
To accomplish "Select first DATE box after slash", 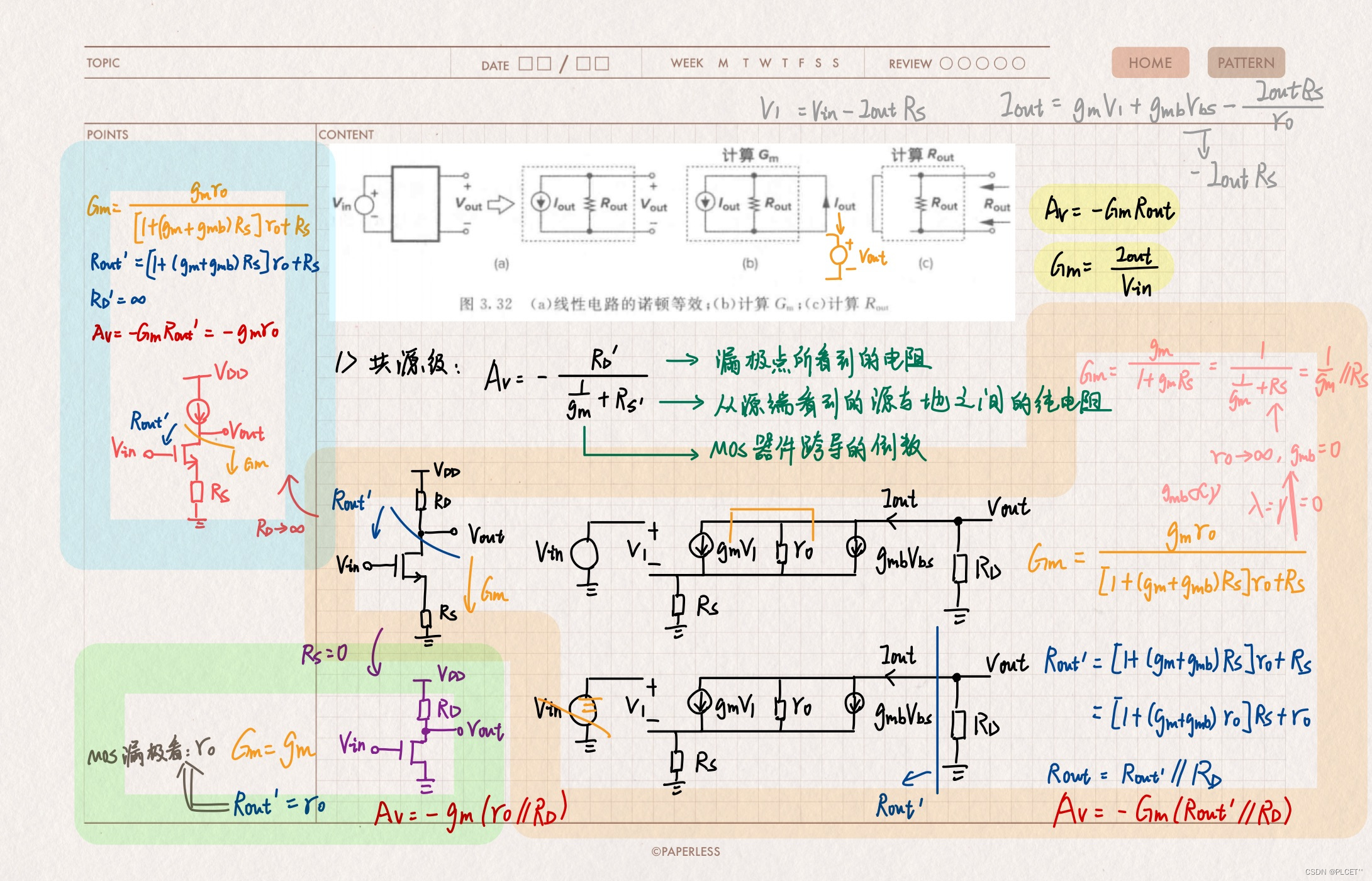I will click(583, 64).
